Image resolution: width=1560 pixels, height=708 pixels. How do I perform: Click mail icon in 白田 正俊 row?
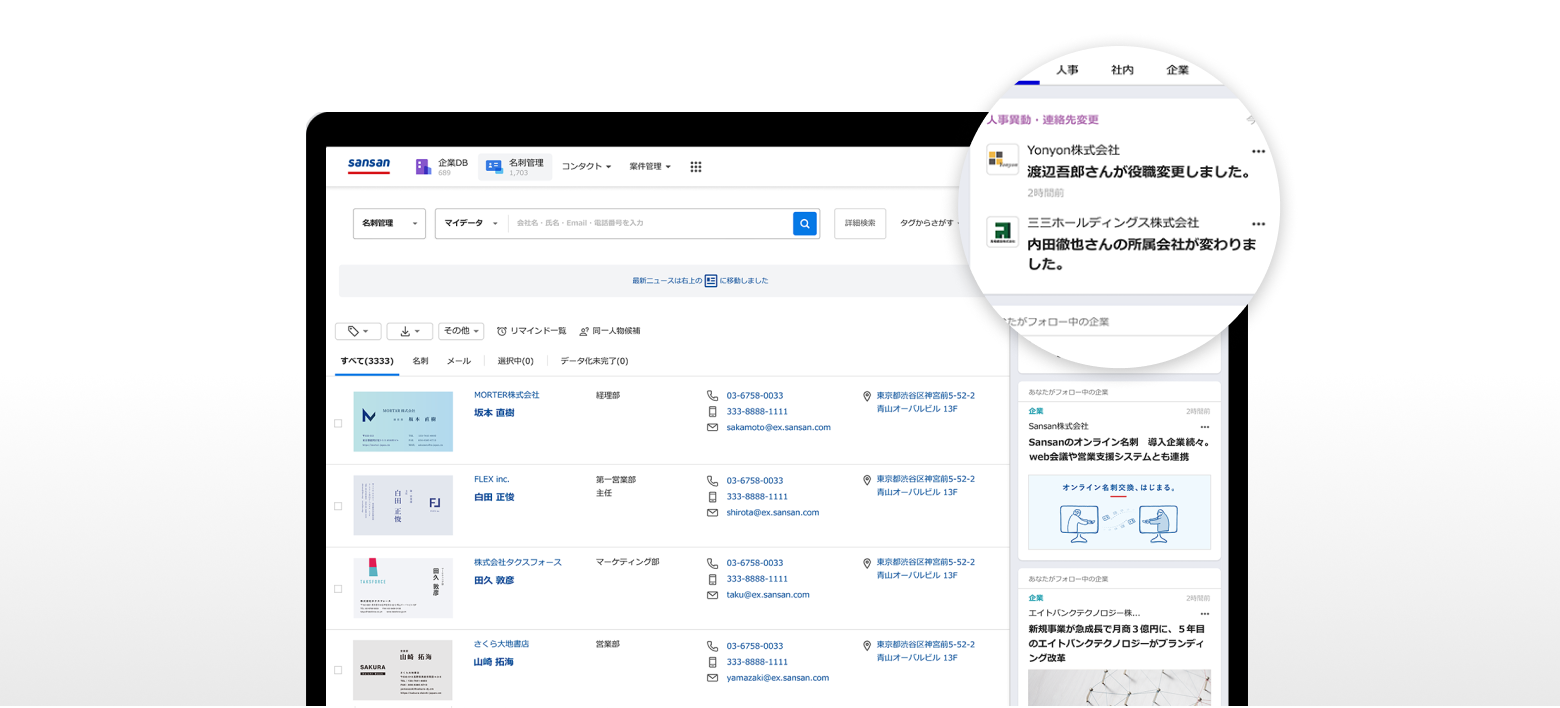tap(713, 512)
